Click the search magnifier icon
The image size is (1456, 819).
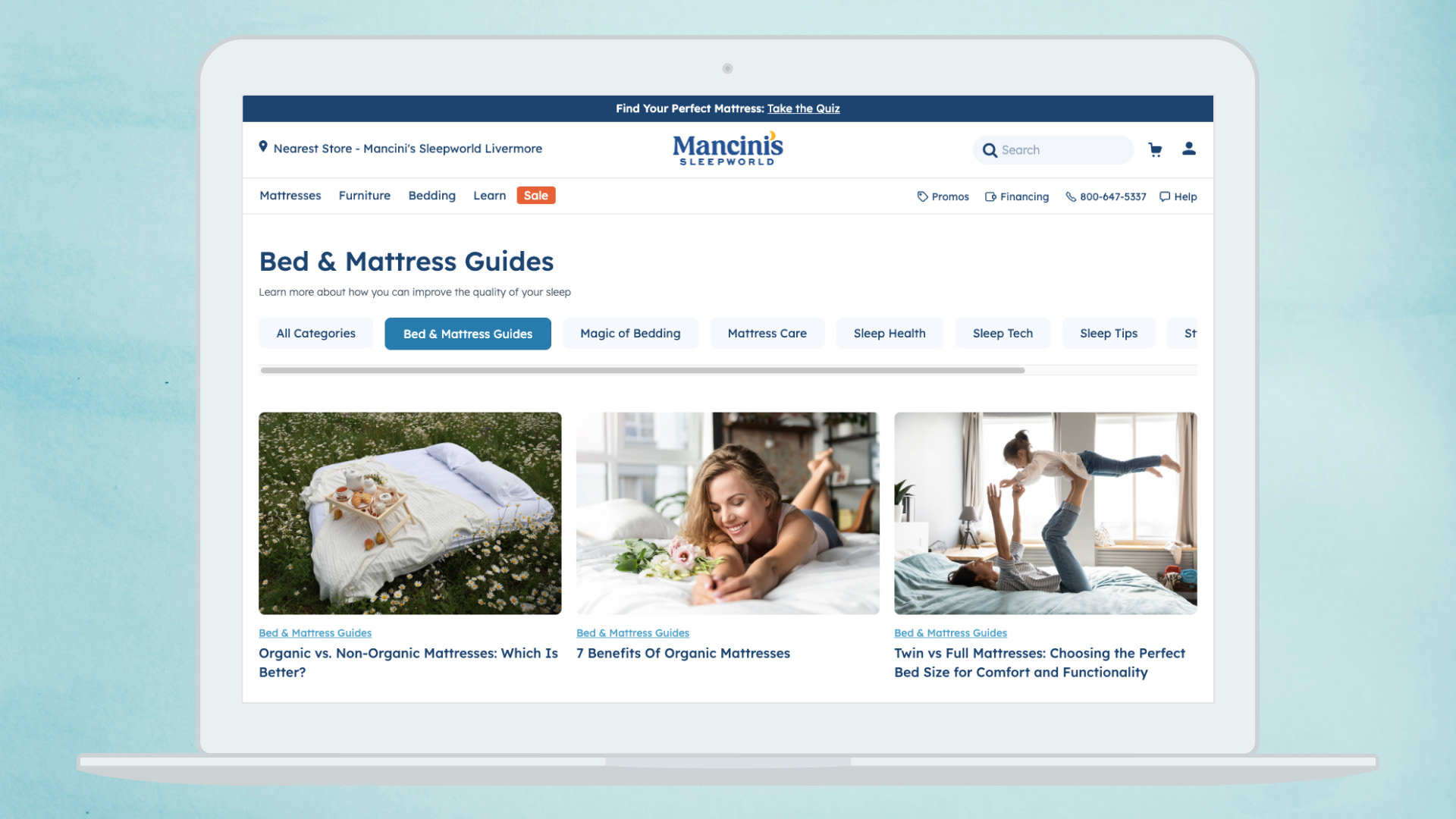coord(990,150)
